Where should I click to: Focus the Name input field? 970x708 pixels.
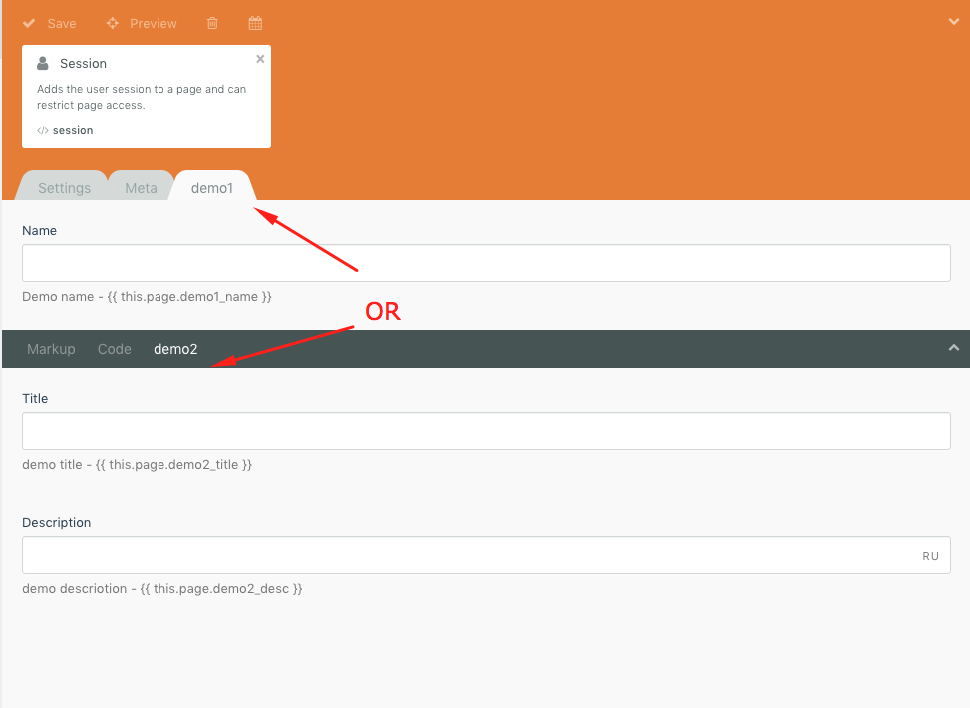(486, 263)
